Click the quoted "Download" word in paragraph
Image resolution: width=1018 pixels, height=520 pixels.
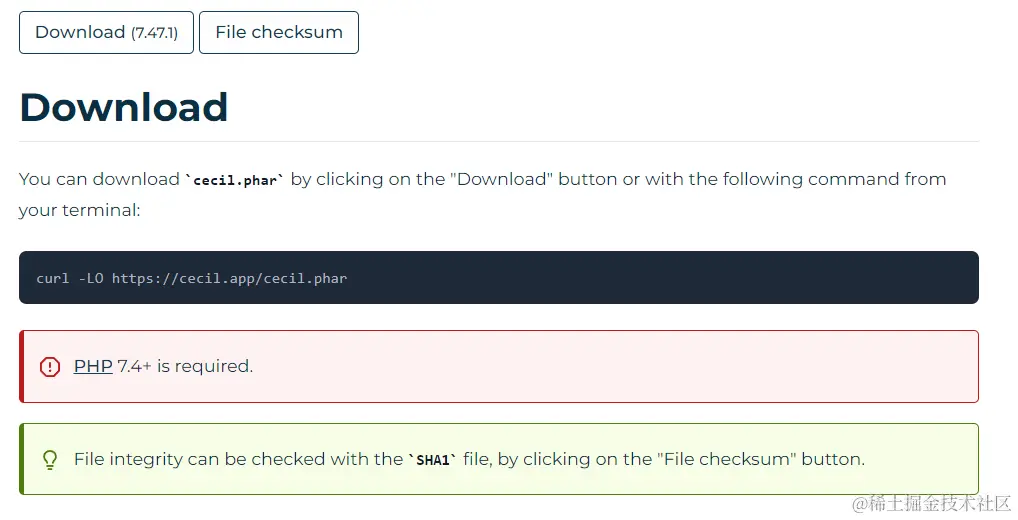[504, 179]
